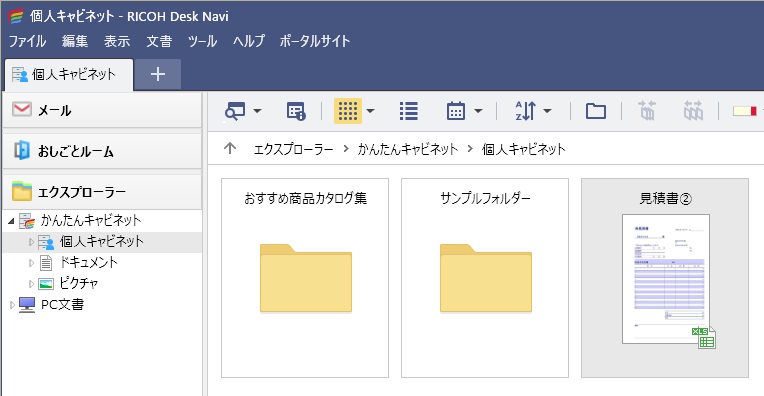
Task: Click the A-Z sort icon
Action: pos(525,111)
